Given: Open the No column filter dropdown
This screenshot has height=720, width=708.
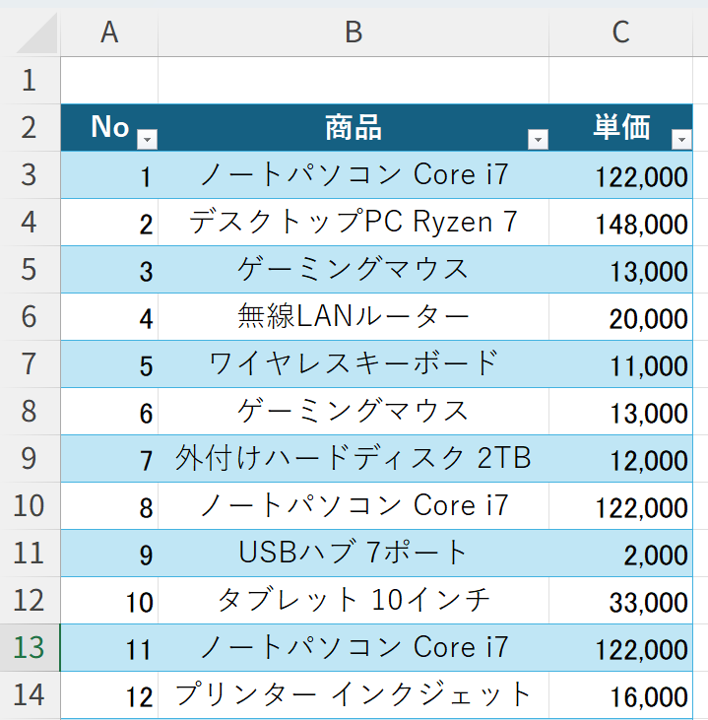Looking at the screenshot, I should click(147, 140).
